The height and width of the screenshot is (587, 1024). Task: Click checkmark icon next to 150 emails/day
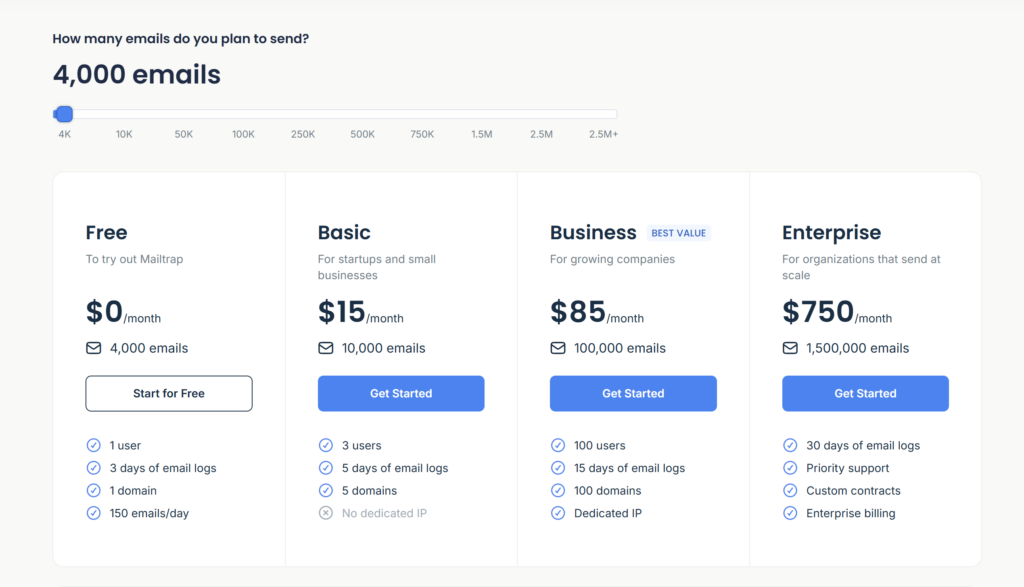point(93,513)
